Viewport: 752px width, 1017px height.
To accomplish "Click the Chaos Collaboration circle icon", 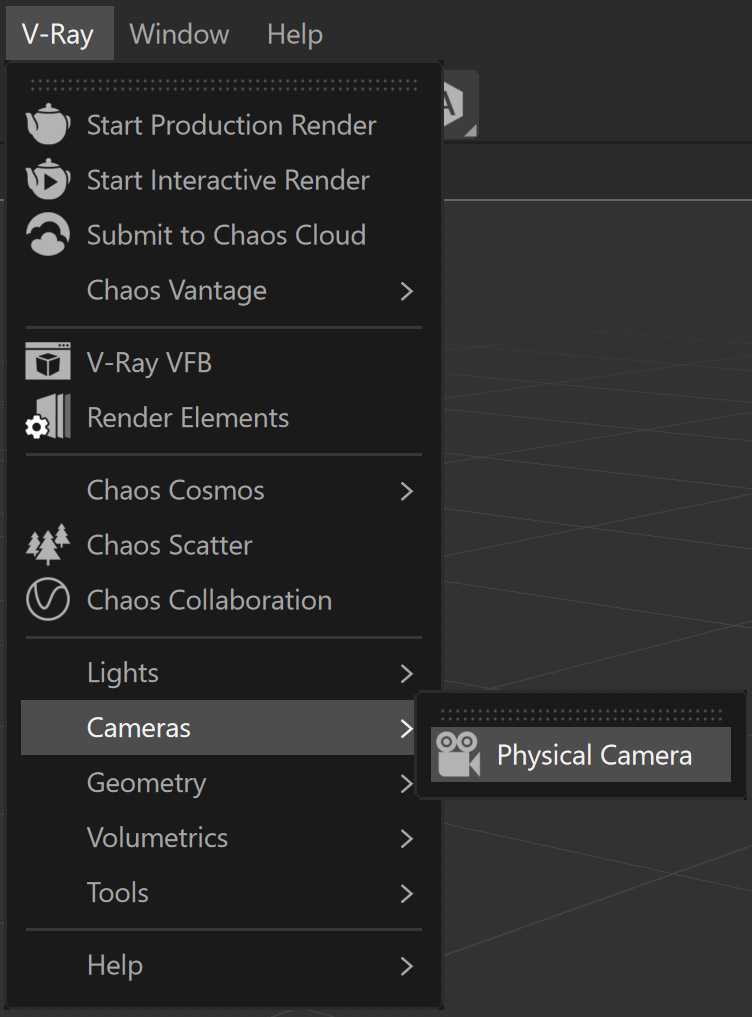I will click(x=48, y=600).
